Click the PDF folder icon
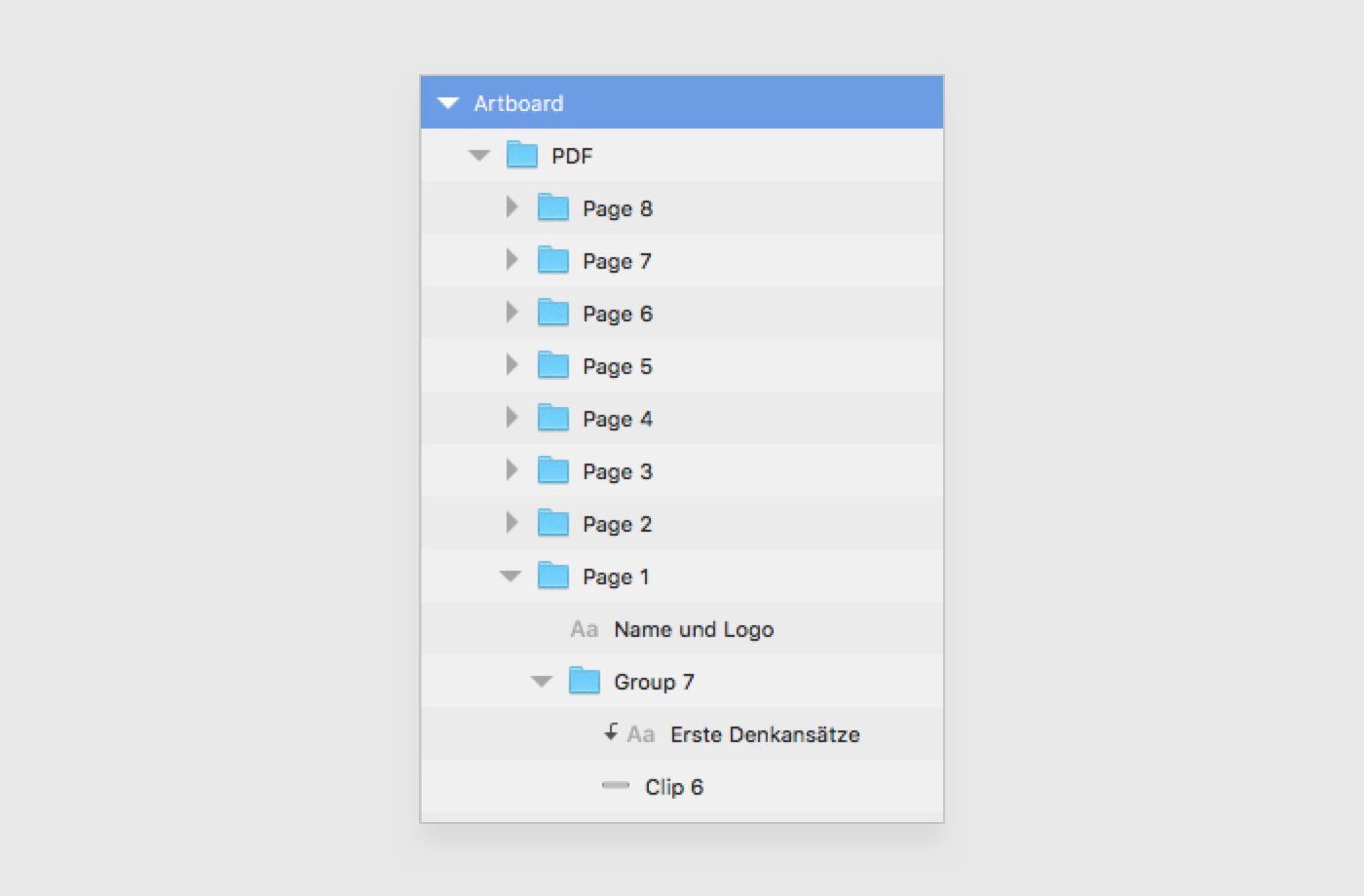This screenshot has width=1364, height=896. pos(522,155)
